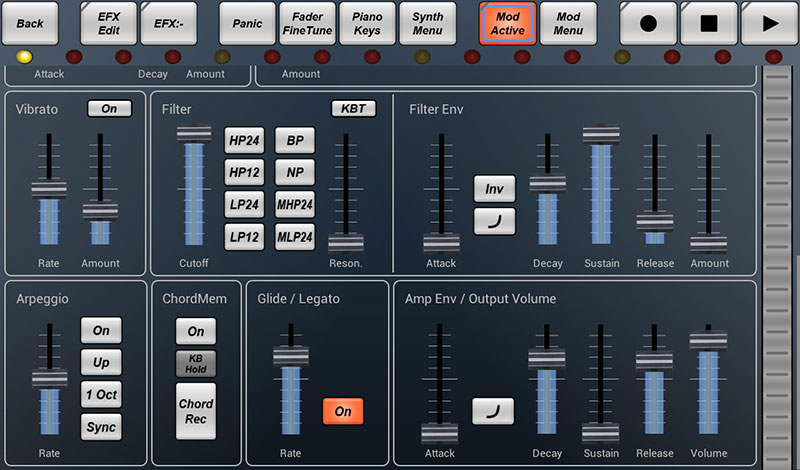Open EFX Edit
The width and height of the screenshot is (800, 470).
pos(109,23)
